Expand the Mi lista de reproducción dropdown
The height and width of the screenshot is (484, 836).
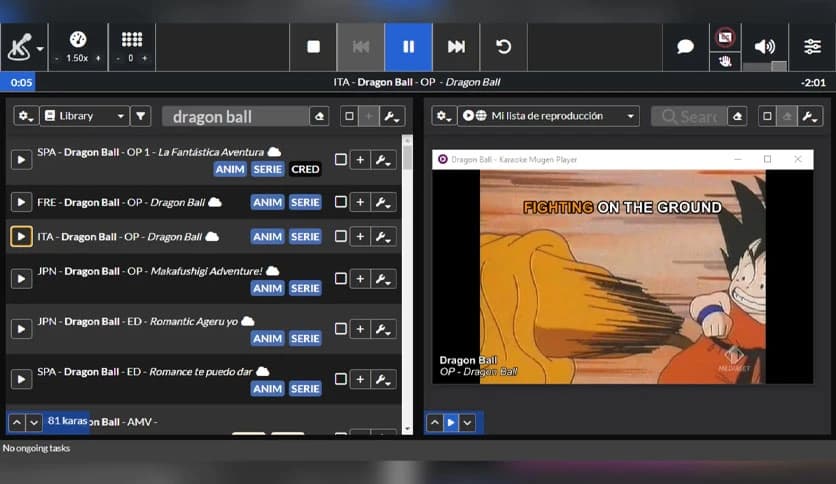pos(548,116)
